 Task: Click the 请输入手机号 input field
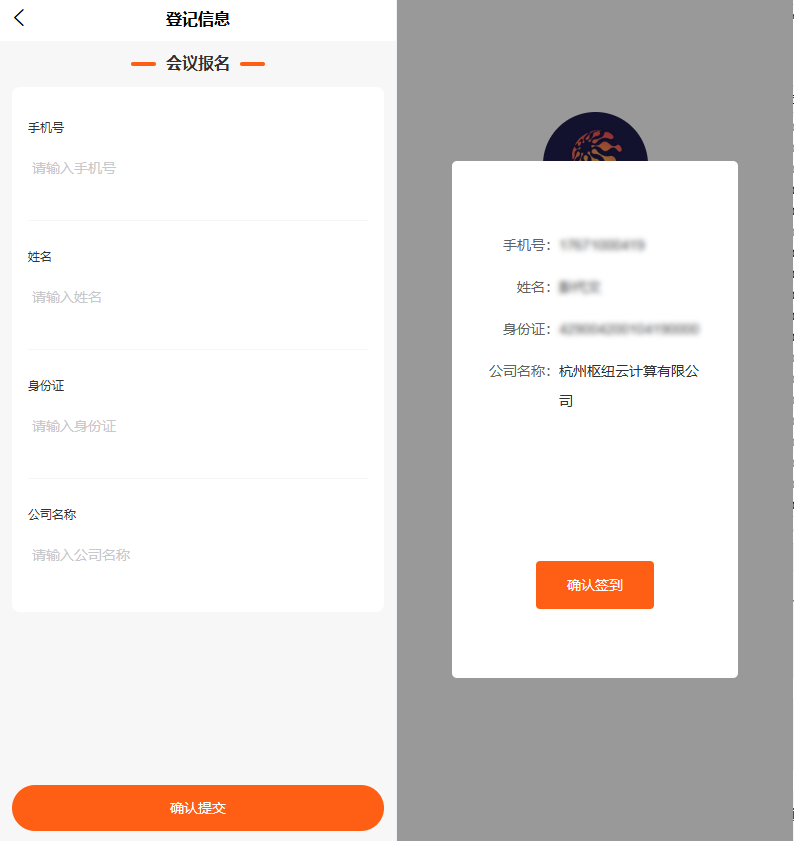tap(197, 168)
